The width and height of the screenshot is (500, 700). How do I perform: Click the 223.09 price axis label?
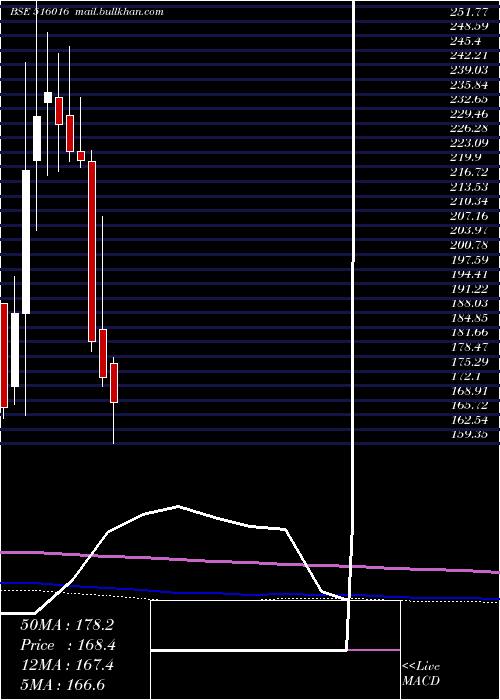tap(469, 143)
